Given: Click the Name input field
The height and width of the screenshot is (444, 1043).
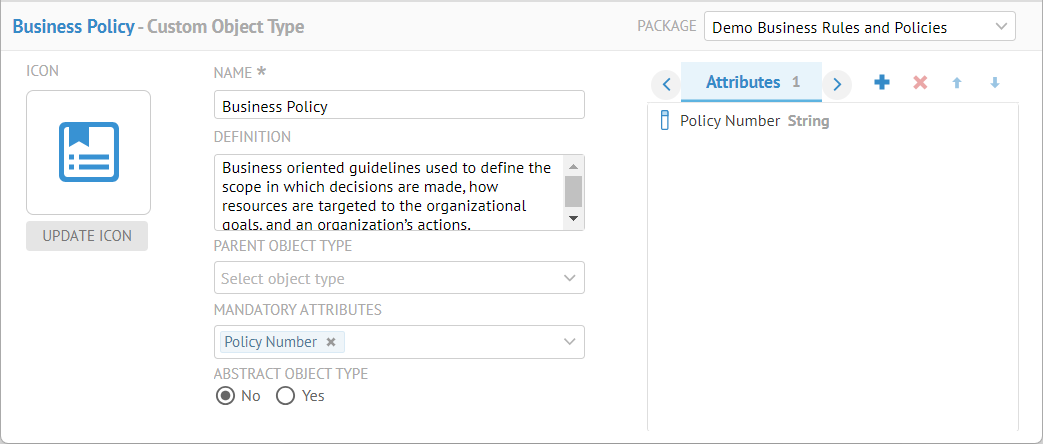Looking at the screenshot, I should [399, 106].
